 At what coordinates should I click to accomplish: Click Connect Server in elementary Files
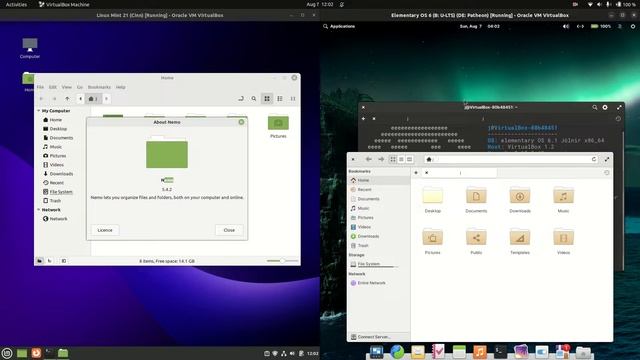point(371,337)
